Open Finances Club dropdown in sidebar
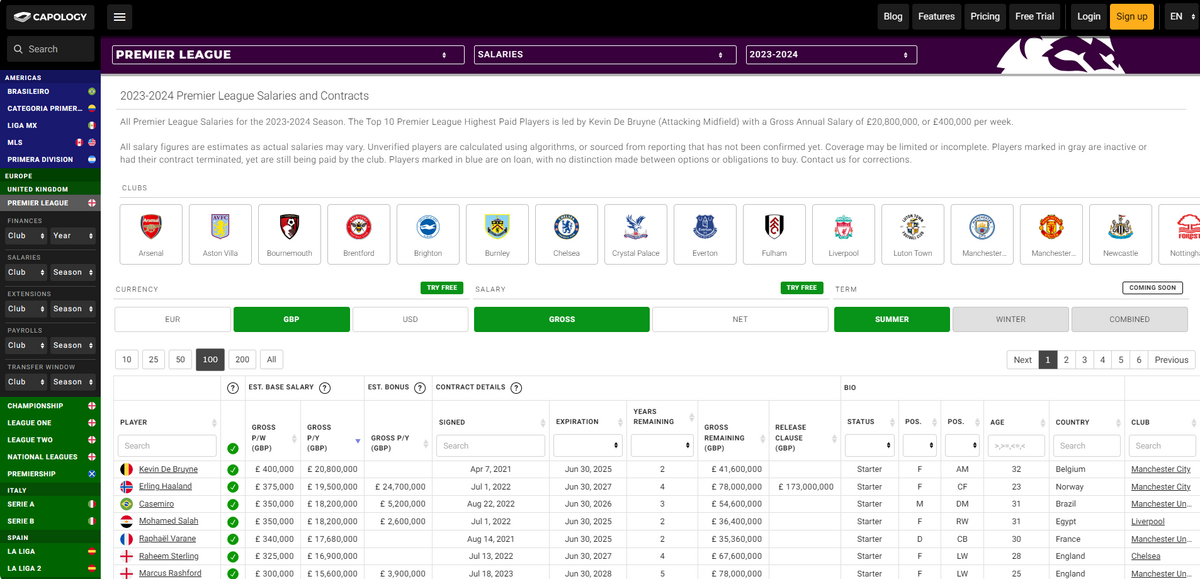Viewport: 1200px width, 579px height. click(x=26, y=236)
